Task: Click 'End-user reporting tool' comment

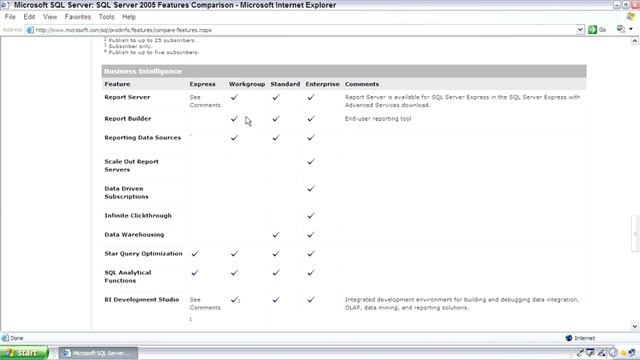Action: point(378,119)
